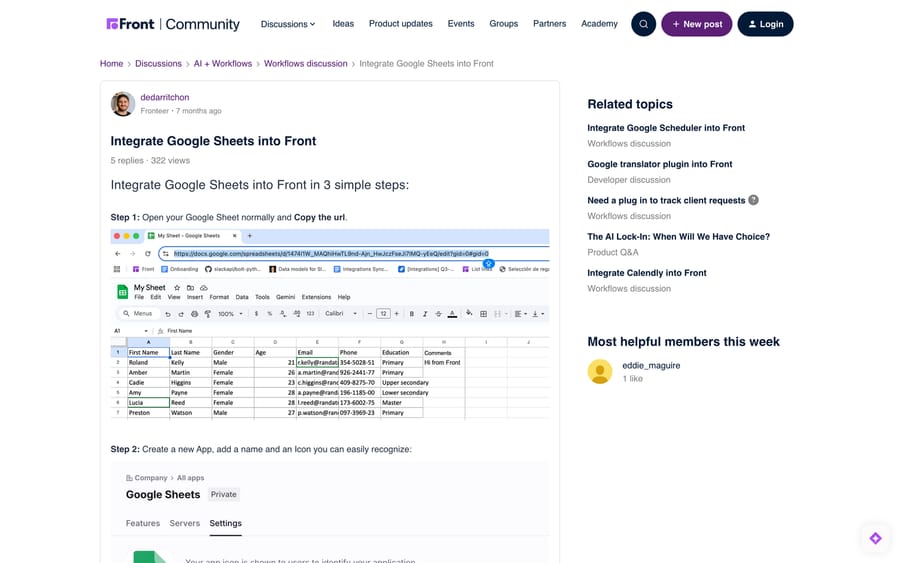Open the search icon button in the header
The width and height of the screenshot is (900, 563).
643,24
